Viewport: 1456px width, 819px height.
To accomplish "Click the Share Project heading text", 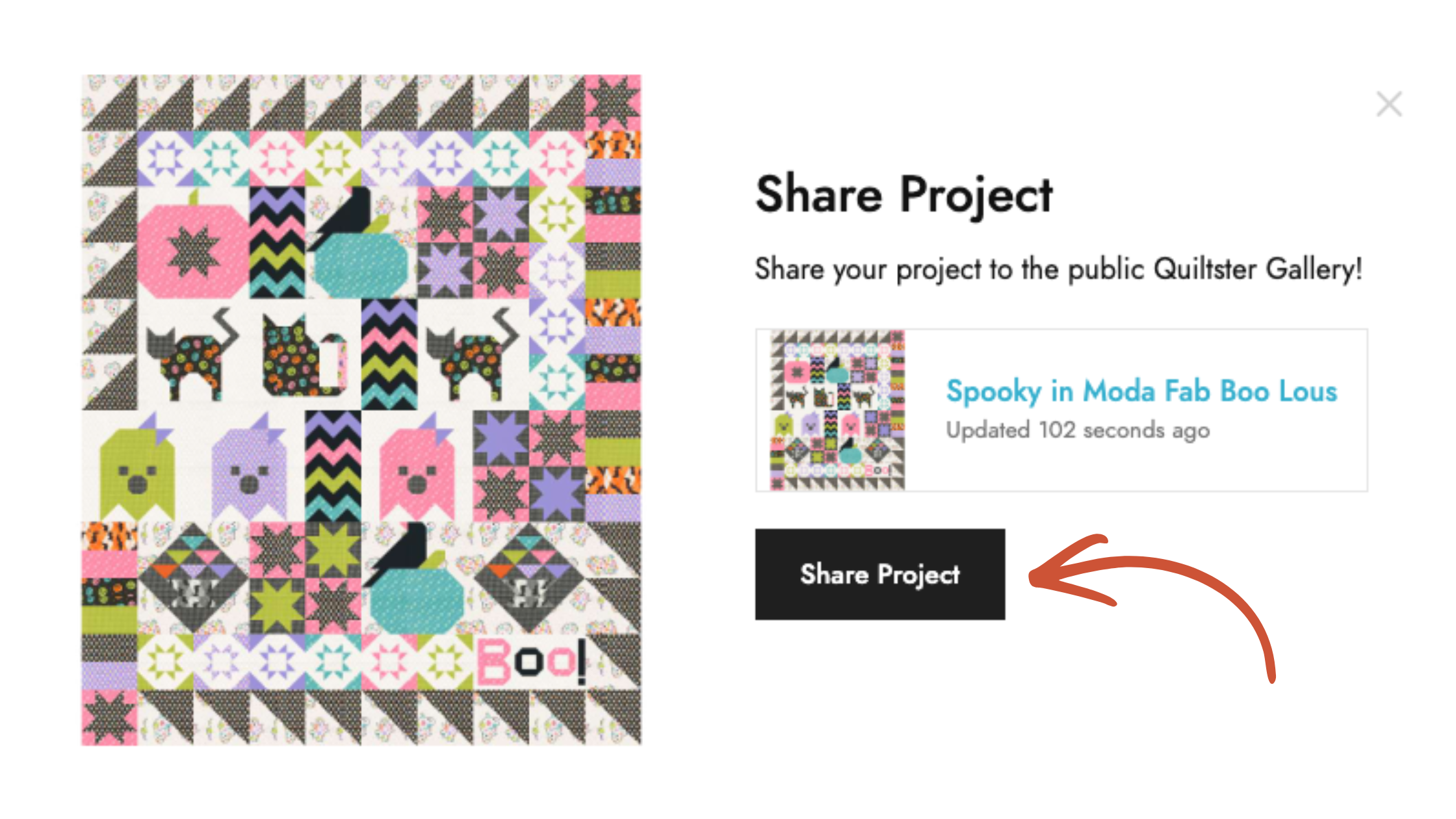I will tap(904, 194).
